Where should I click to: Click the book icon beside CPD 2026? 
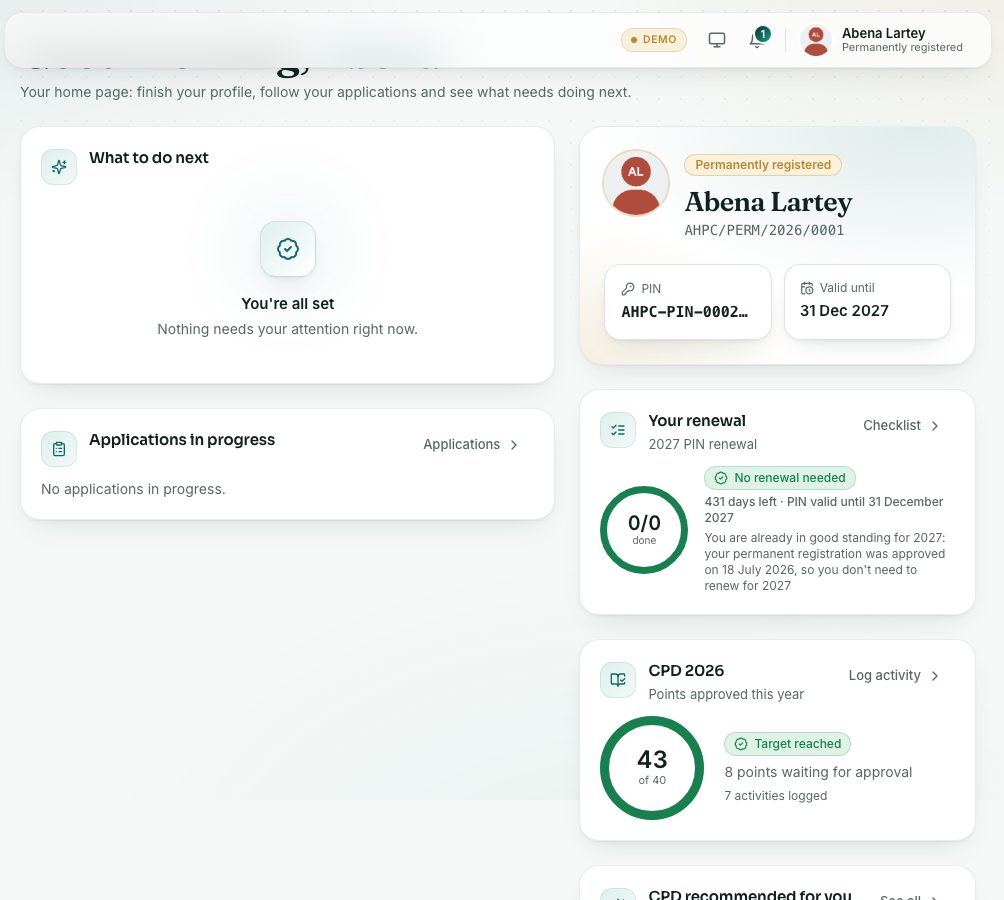point(618,679)
